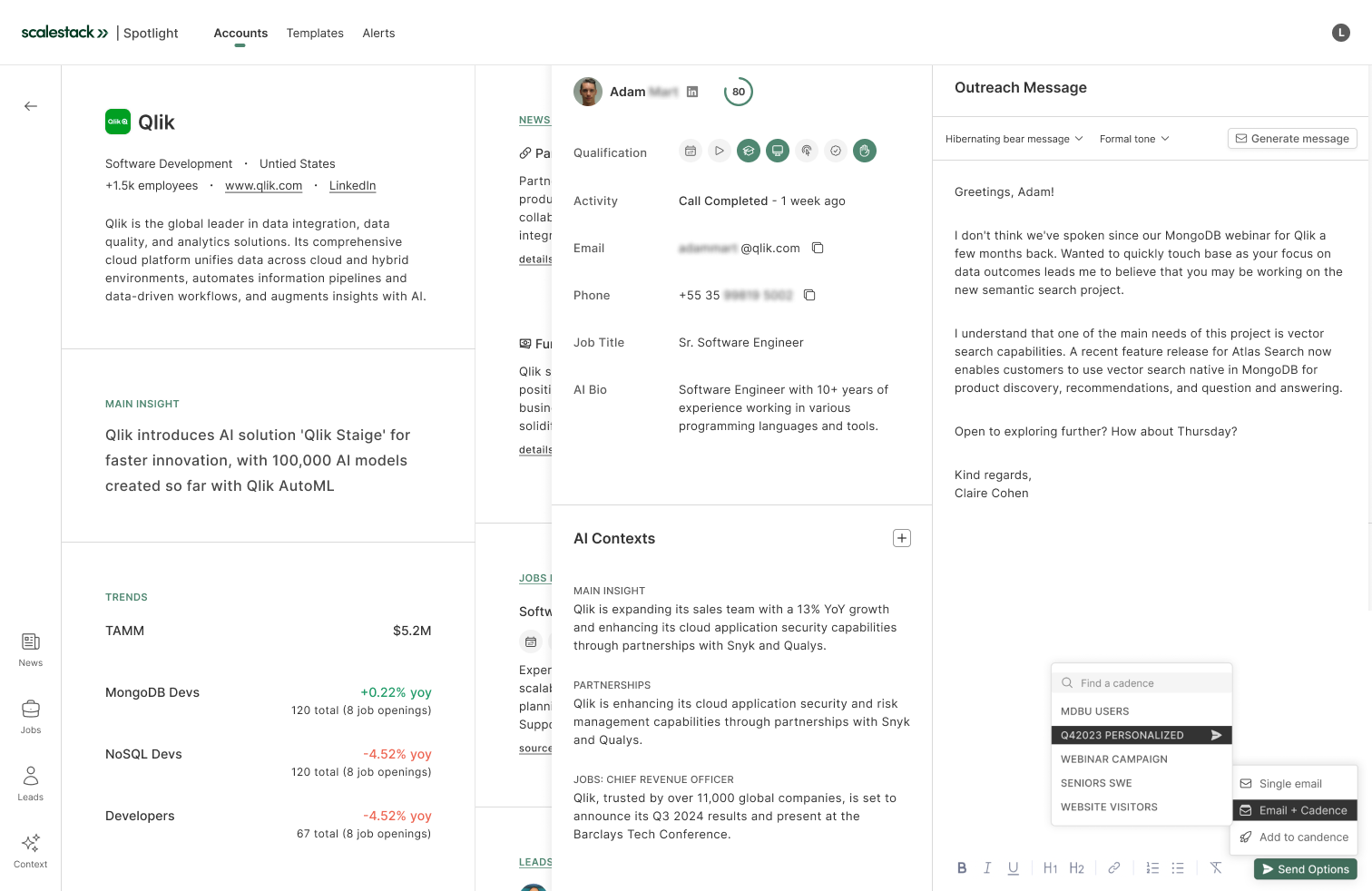Clear text formatting
The height and width of the screenshot is (891, 1372).
1216,868
